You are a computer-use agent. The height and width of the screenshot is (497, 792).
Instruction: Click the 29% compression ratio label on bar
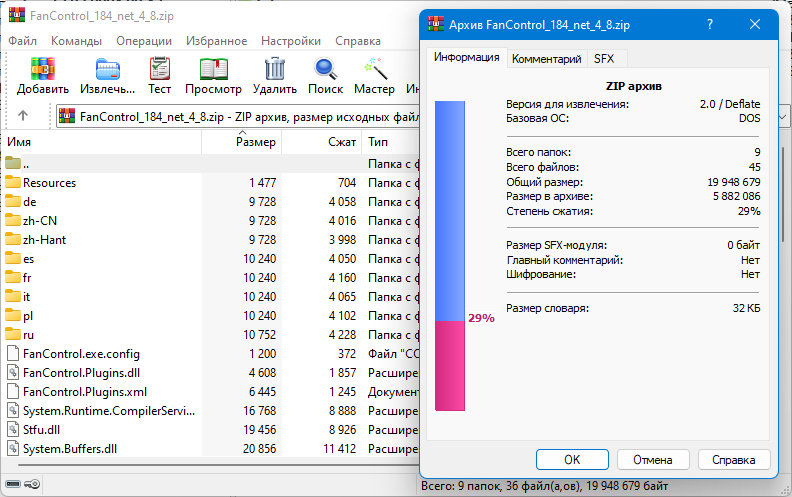pyautogui.click(x=481, y=318)
